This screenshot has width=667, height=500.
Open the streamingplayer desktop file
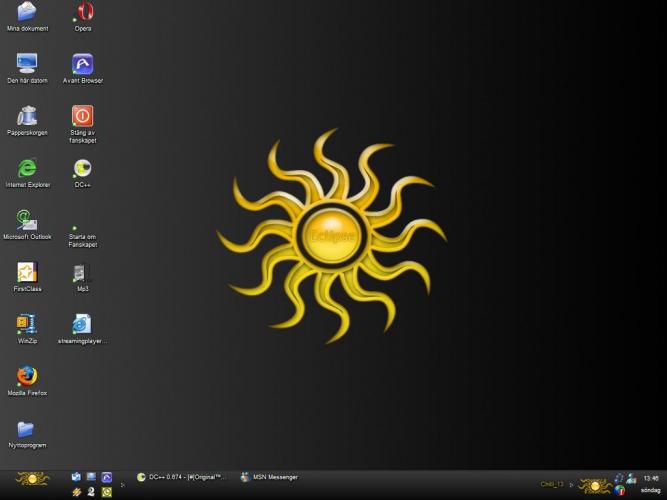point(83,324)
